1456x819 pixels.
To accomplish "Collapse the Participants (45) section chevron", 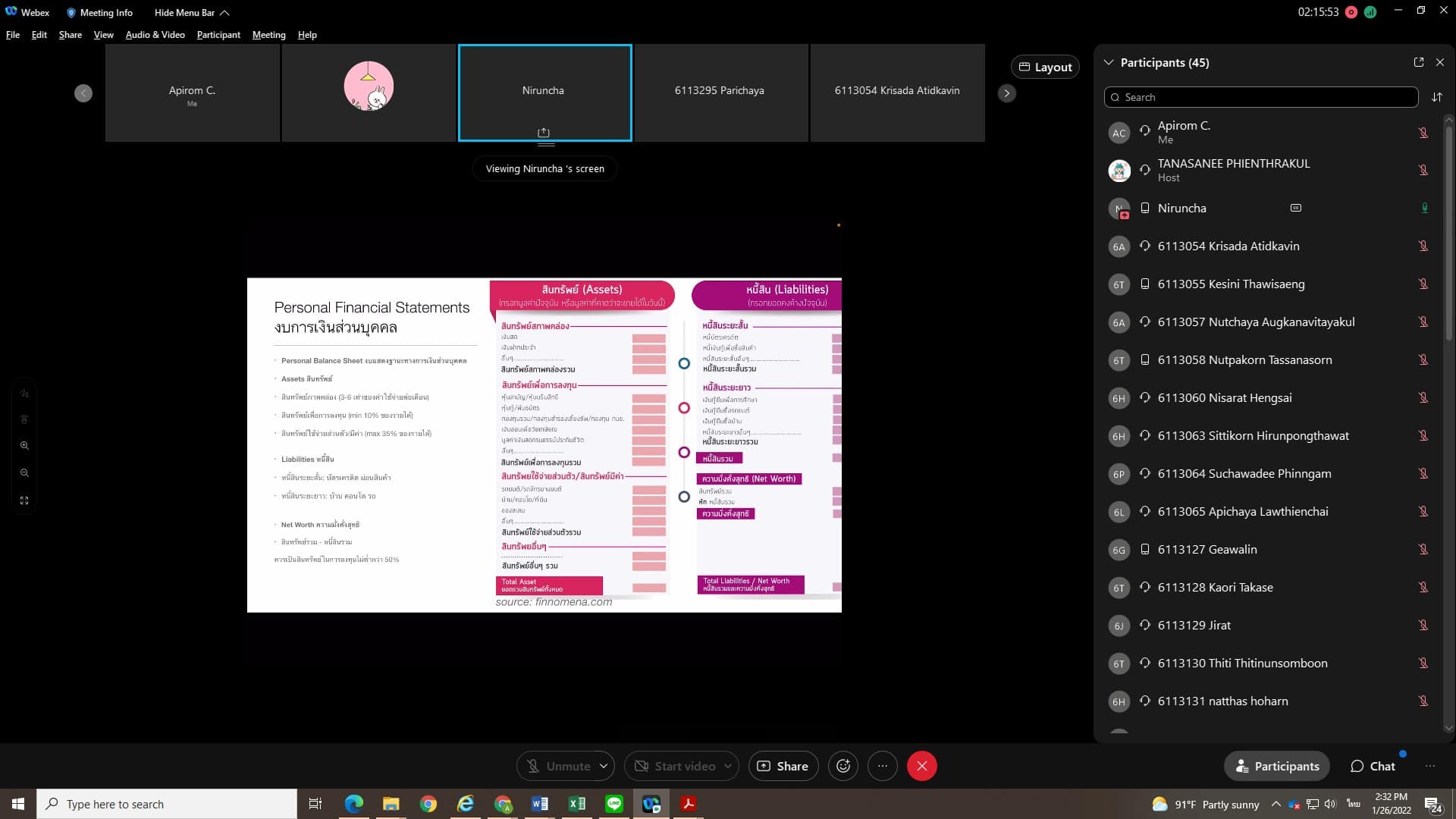I will (x=1109, y=62).
